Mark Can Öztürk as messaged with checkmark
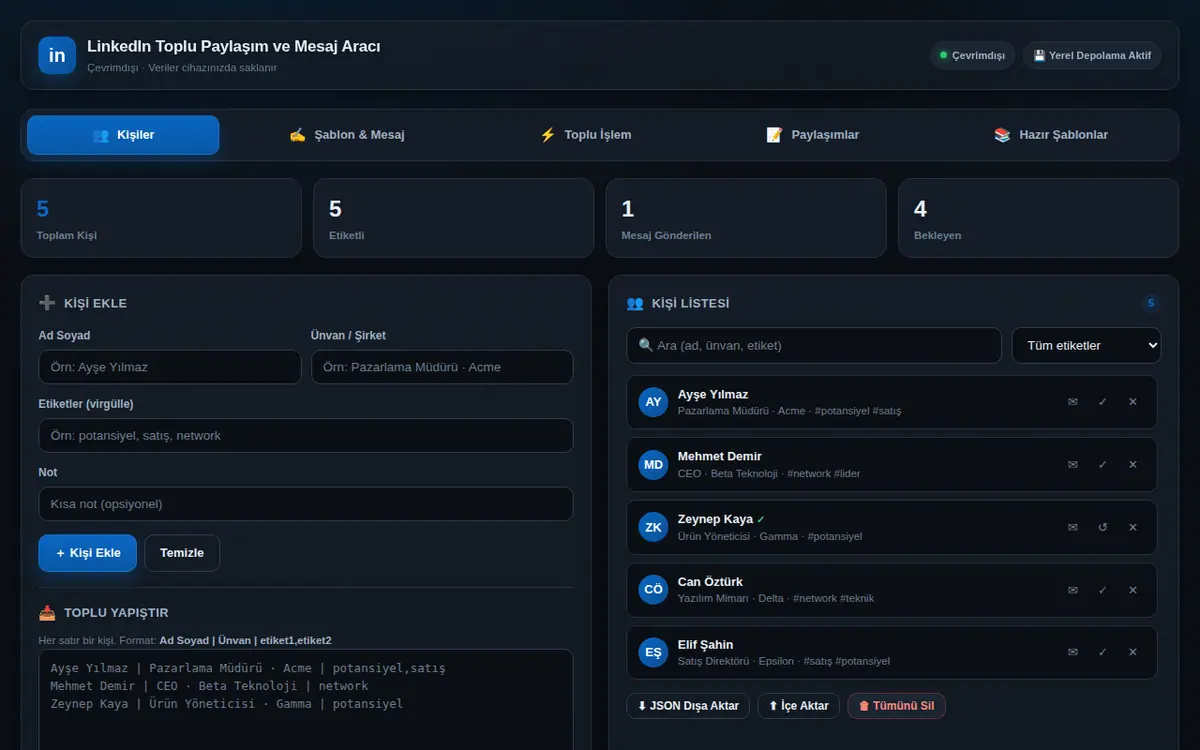 coord(1103,590)
